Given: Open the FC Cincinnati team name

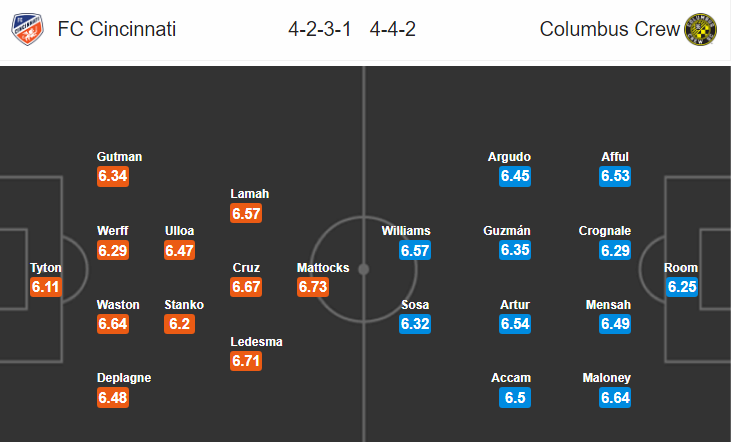Looking at the screenshot, I should [x=117, y=29].
